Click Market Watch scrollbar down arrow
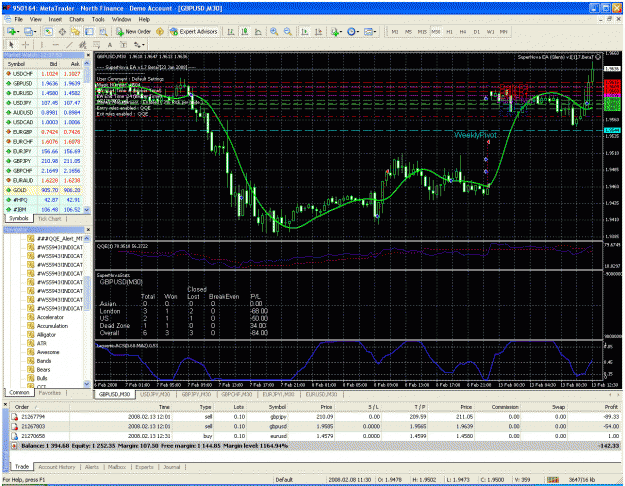 coord(87,210)
